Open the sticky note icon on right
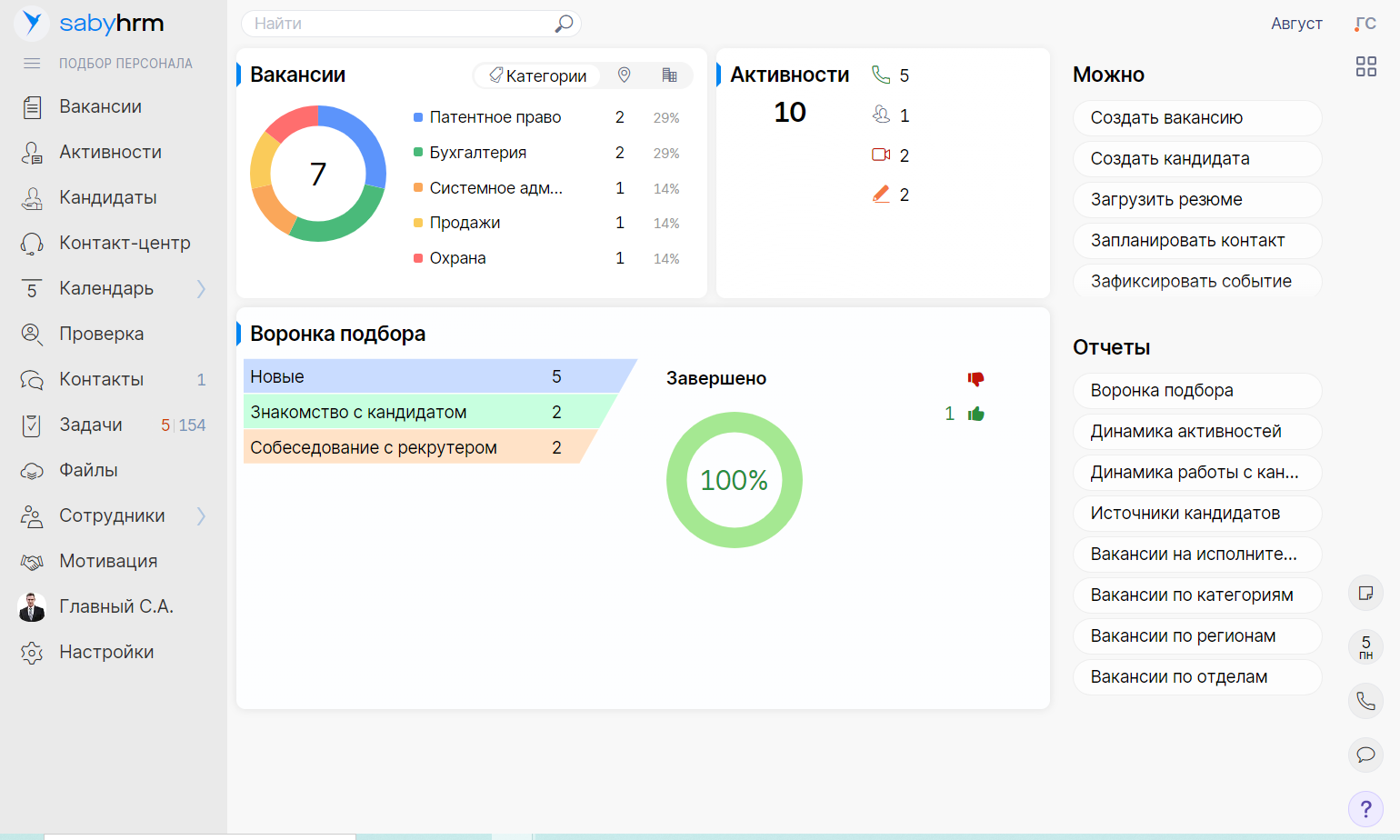 click(x=1365, y=594)
